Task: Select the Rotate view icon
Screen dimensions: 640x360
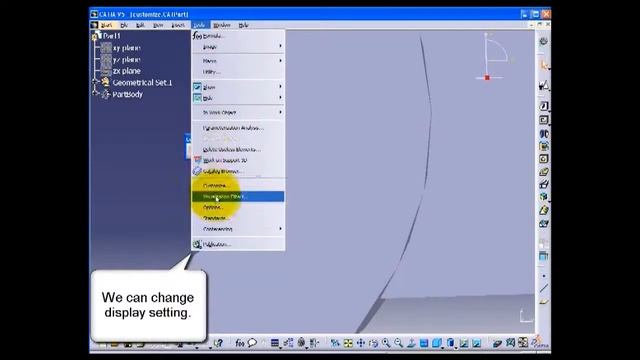Action: coord(373,343)
